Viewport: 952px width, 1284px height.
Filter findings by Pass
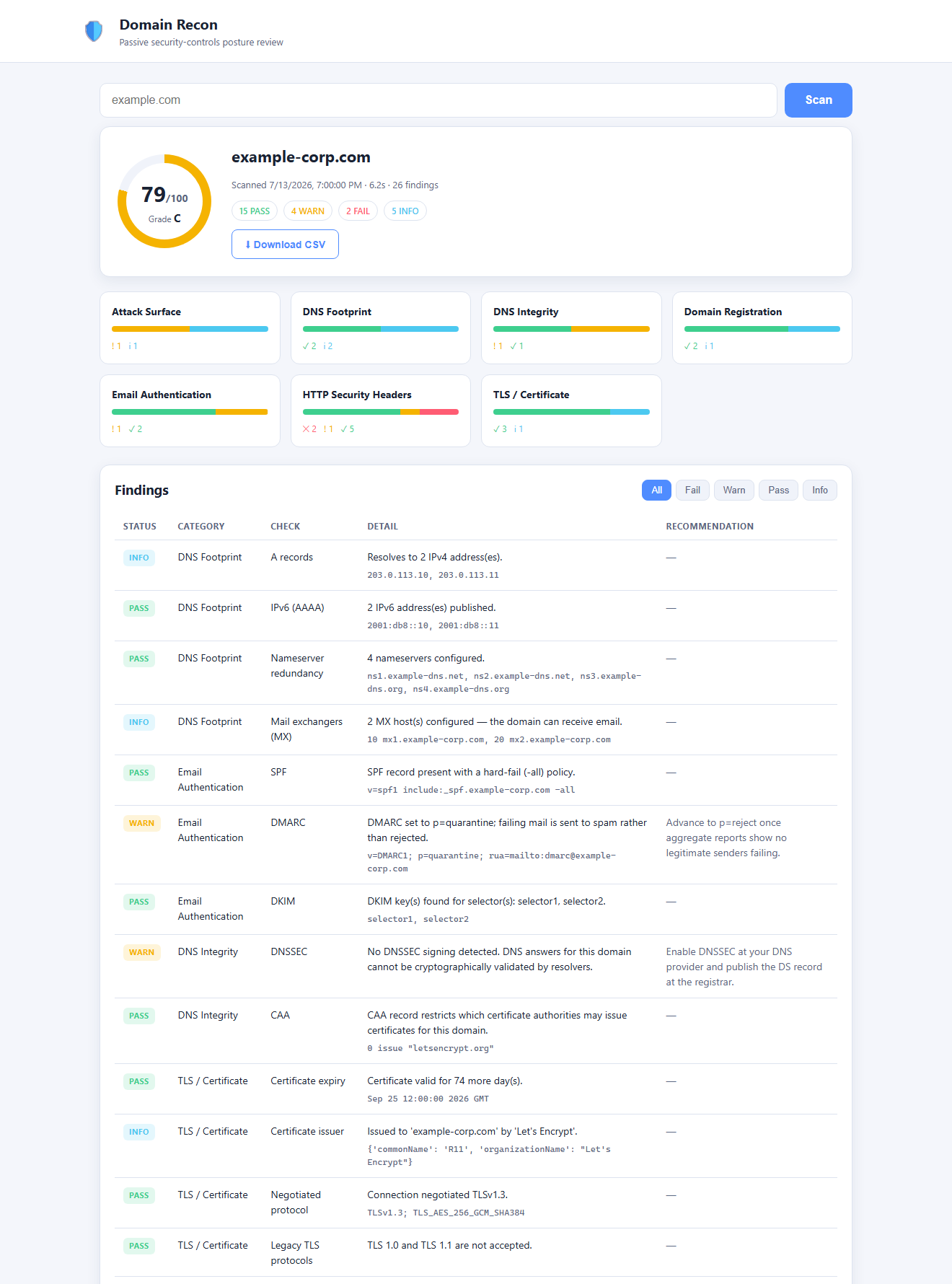(779, 491)
